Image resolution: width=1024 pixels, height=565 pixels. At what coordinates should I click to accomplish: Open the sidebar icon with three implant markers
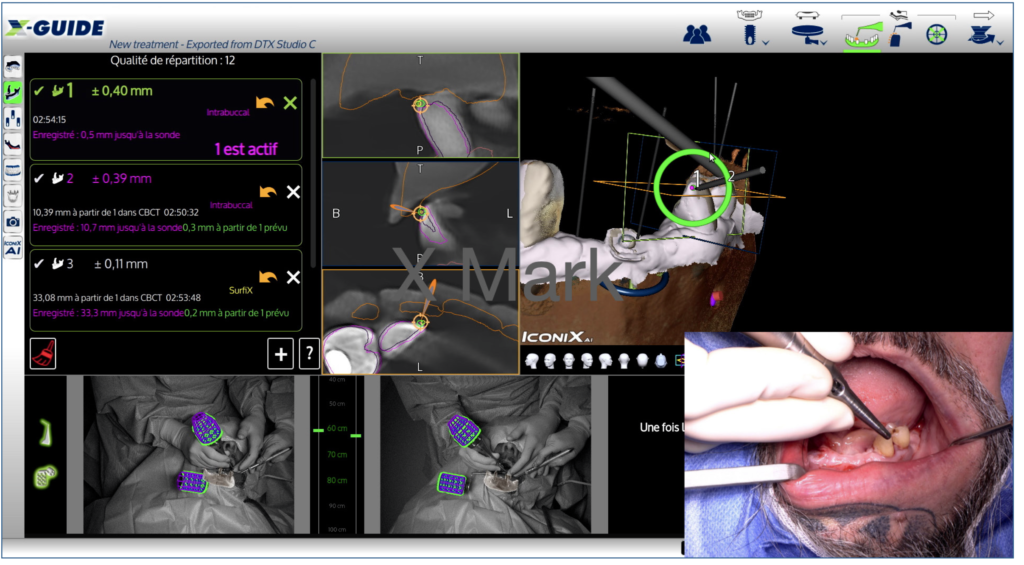pos(13,118)
